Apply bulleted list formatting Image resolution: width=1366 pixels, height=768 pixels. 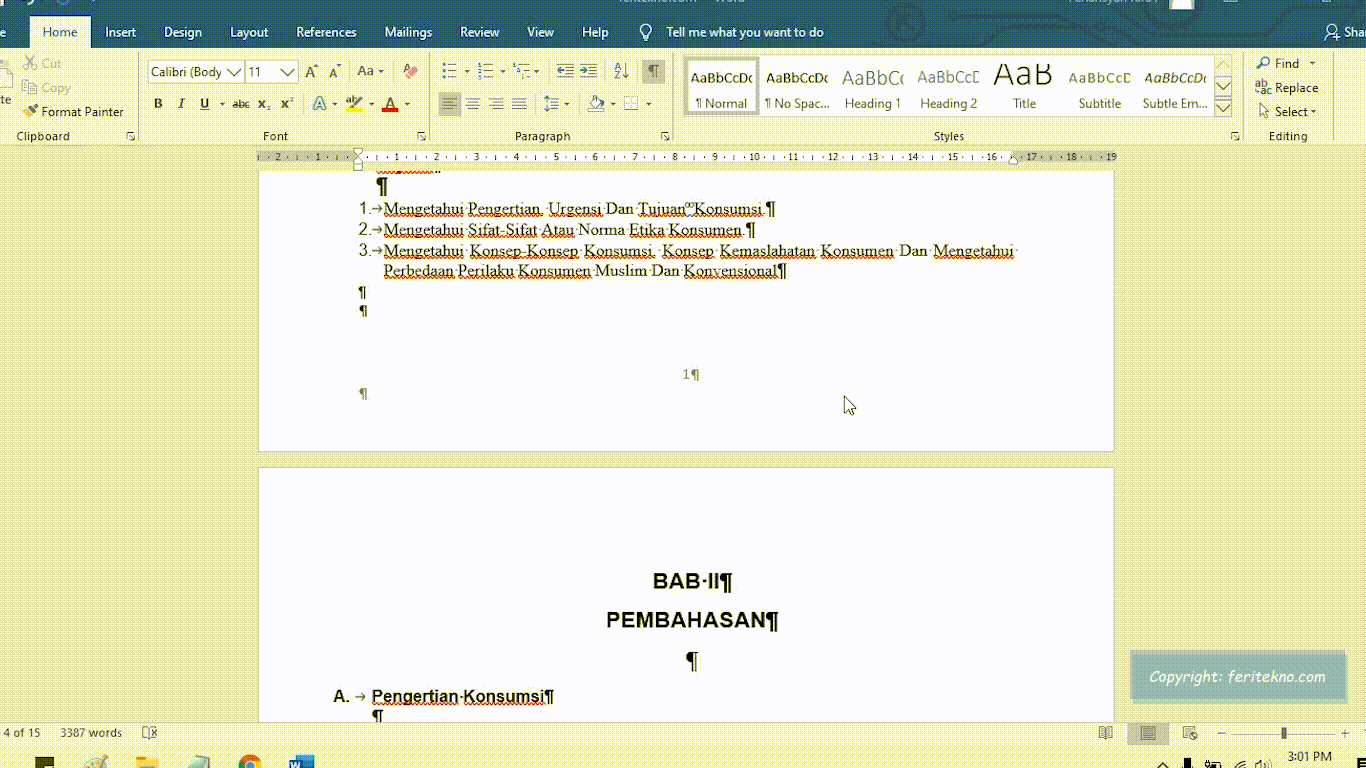pyautogui.click(x=449, y=72)
